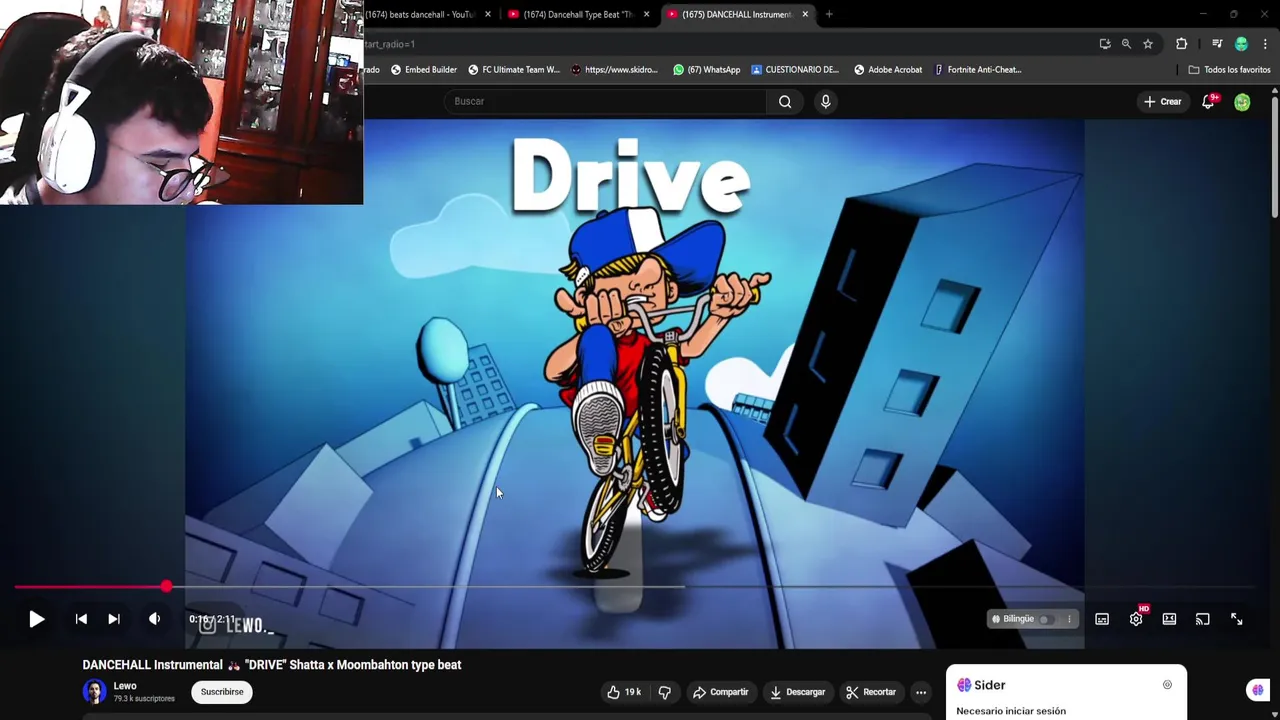
Task: Click the Sider floating brain icon
Action: 1258,690
